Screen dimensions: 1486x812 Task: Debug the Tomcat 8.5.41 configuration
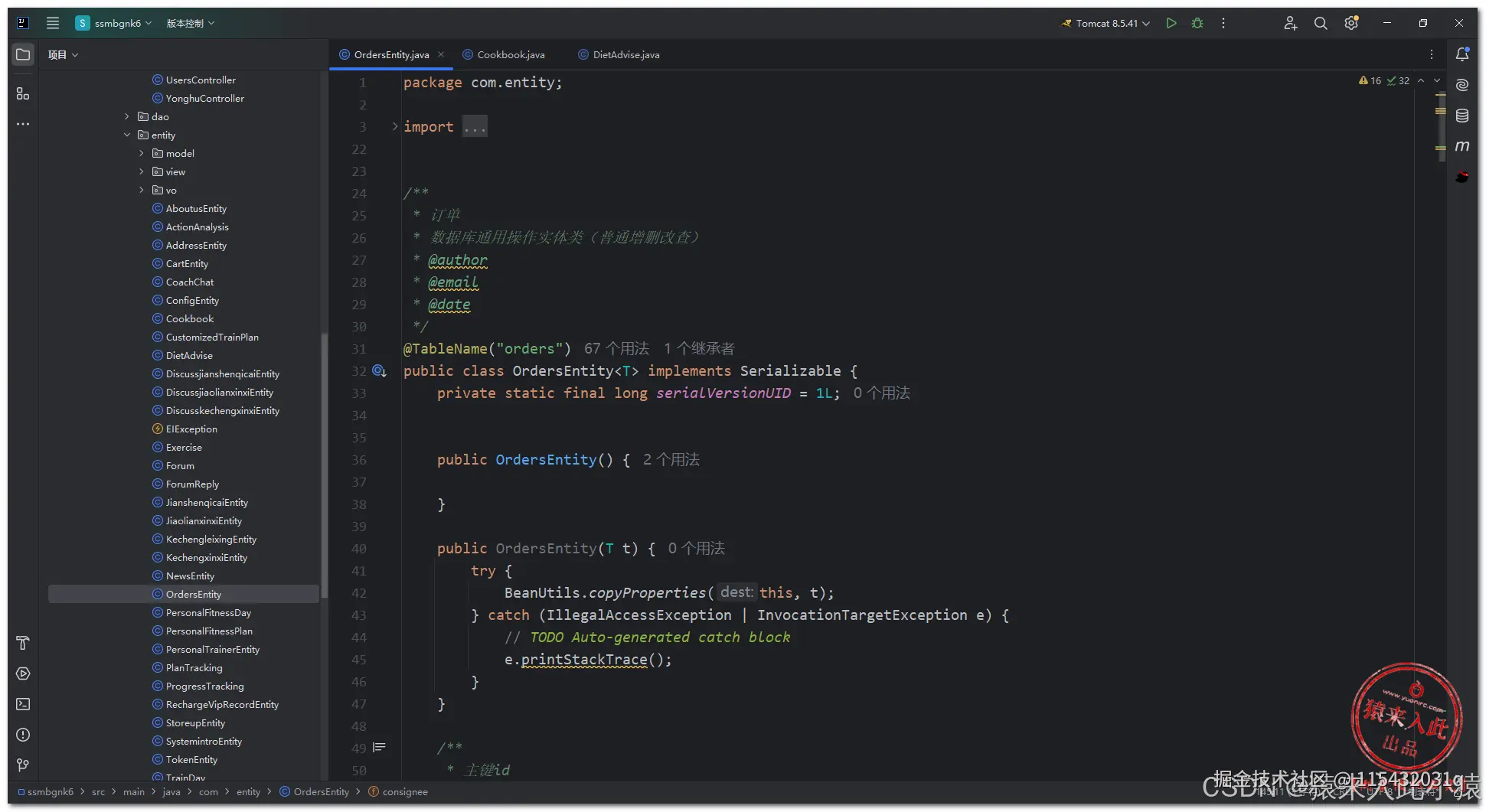(1197, 23)
